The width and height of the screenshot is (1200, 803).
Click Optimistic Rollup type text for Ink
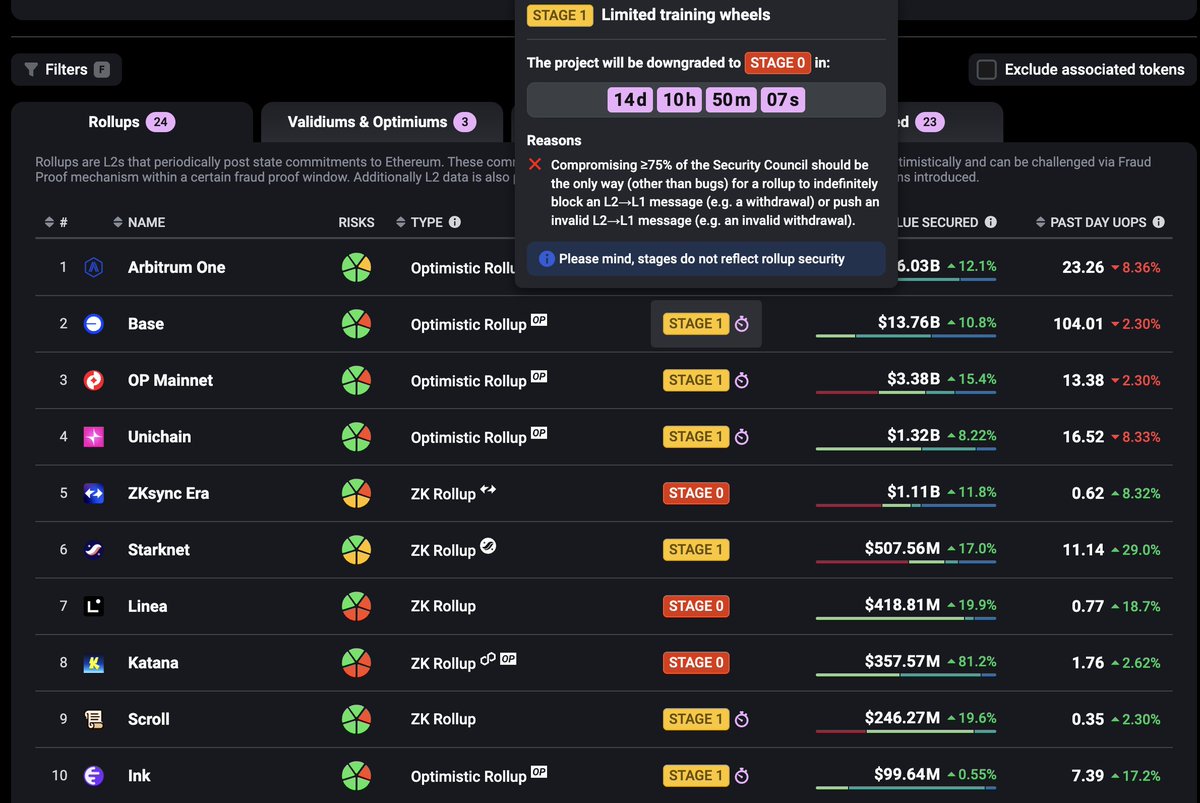pyautogui.click(x=469, y=776)
